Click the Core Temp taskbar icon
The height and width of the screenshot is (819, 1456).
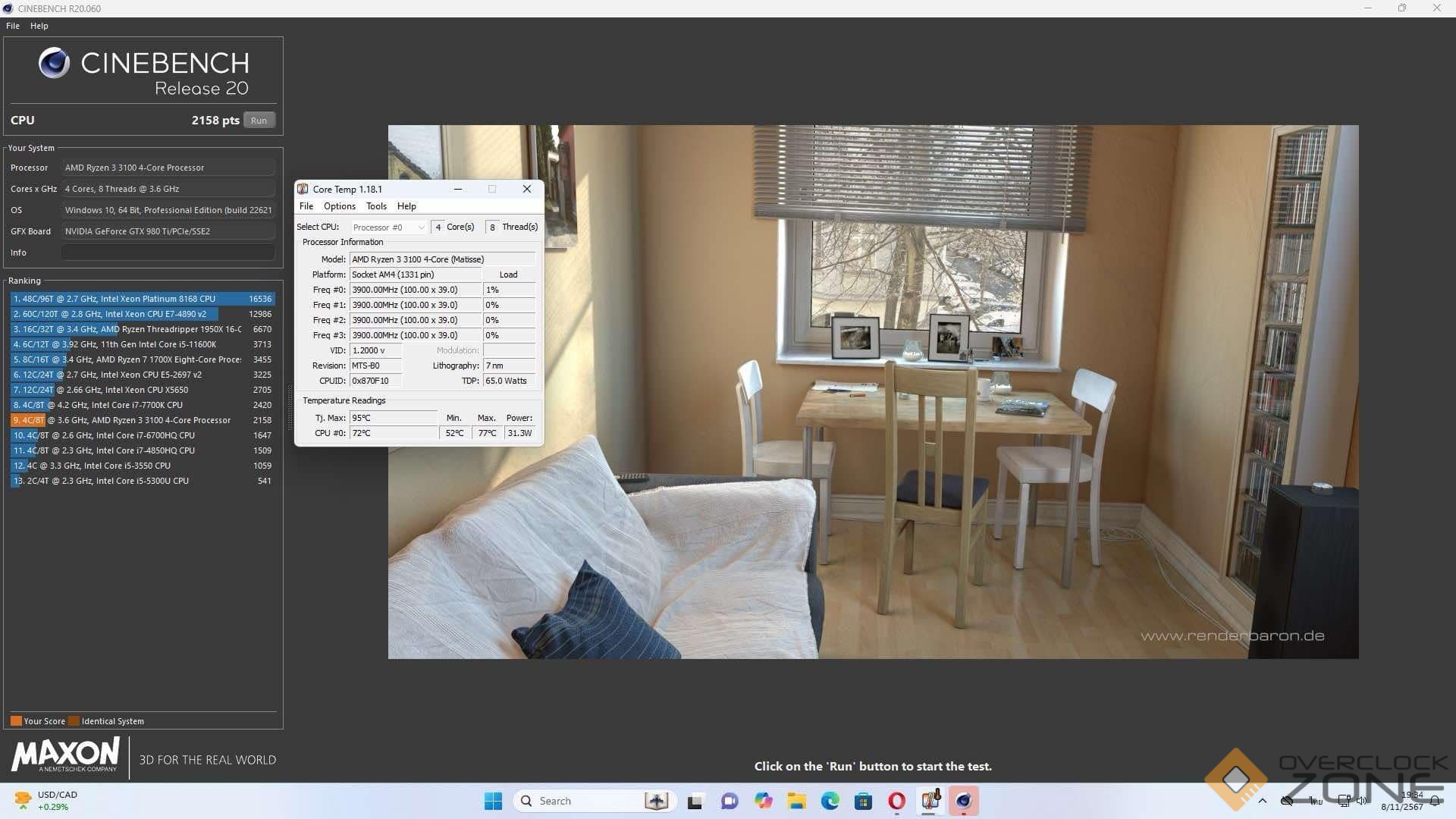[x=930, y=801]
